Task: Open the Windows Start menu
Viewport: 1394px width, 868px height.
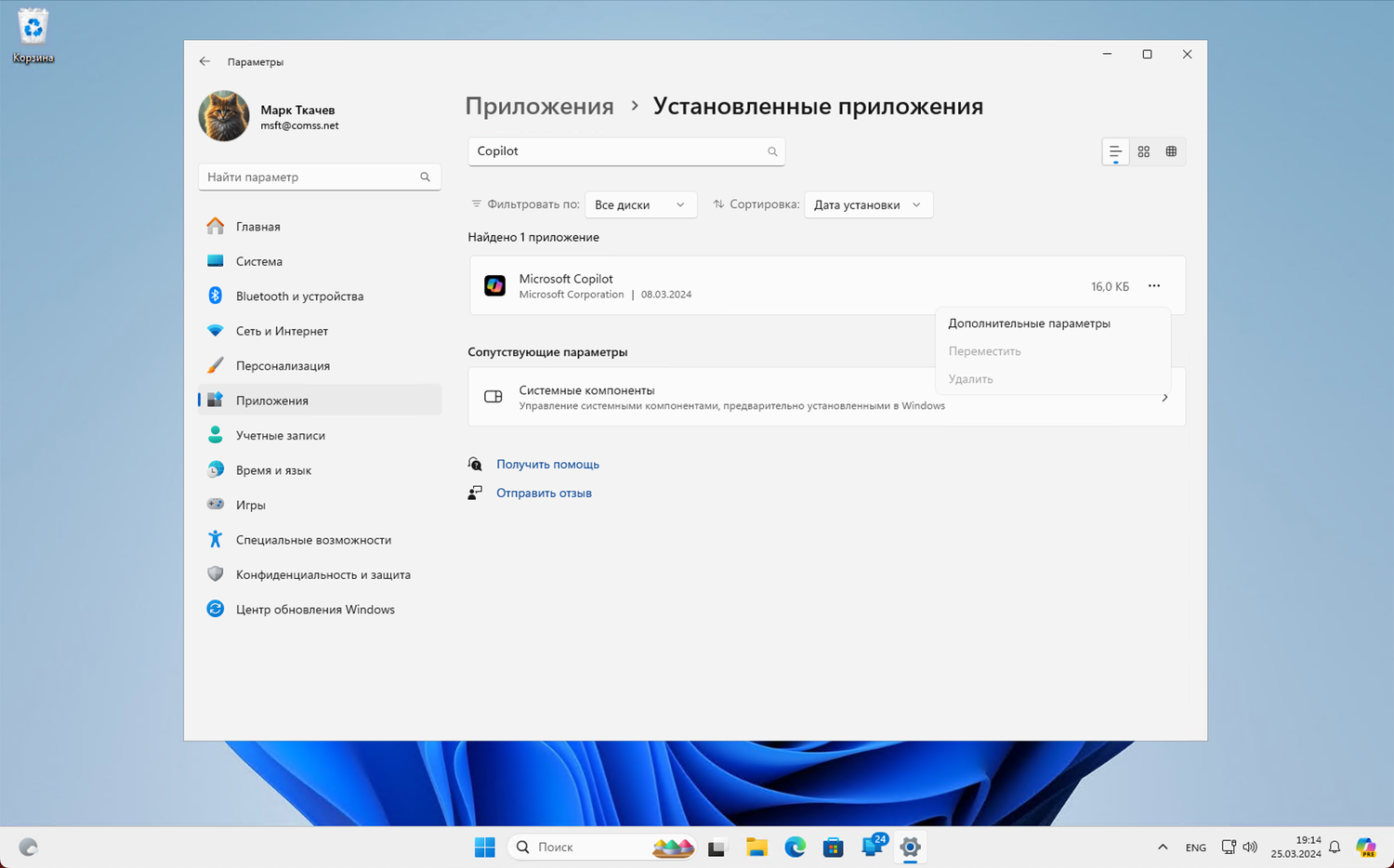Action: [485, 847]
